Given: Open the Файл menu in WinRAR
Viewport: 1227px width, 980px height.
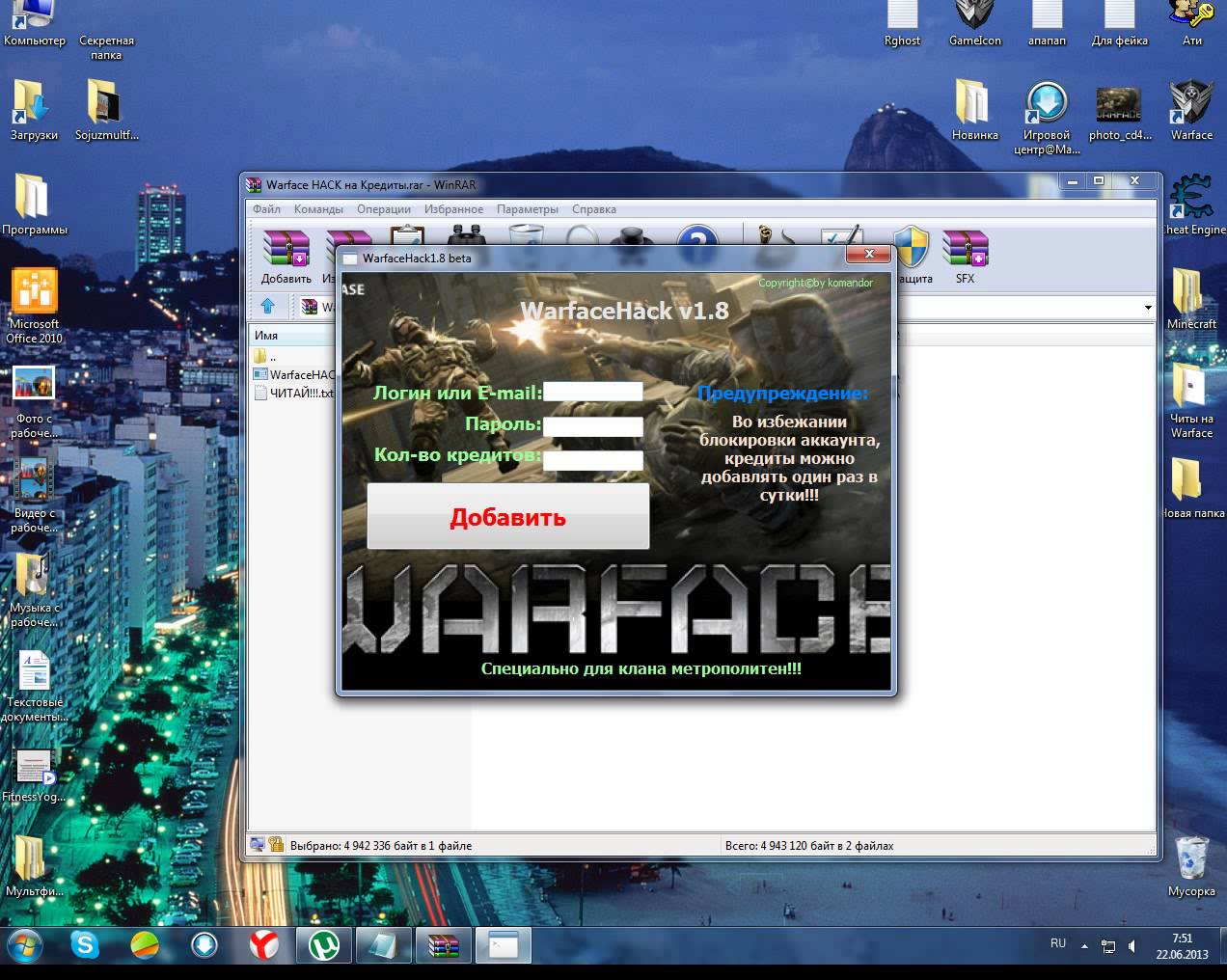Looking at the screenshot, I should 266,209.
